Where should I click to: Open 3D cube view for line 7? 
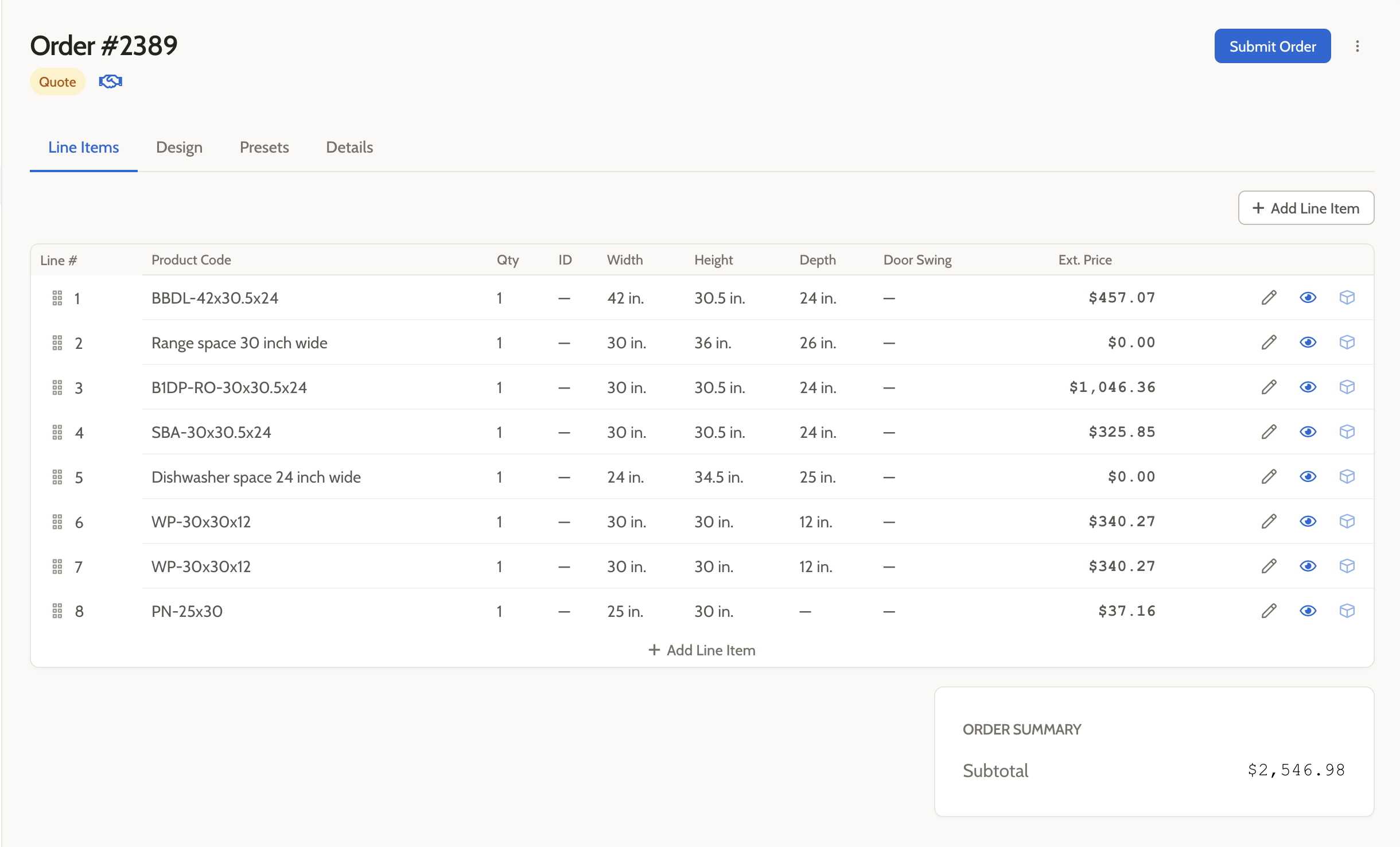pos(1347,566)
